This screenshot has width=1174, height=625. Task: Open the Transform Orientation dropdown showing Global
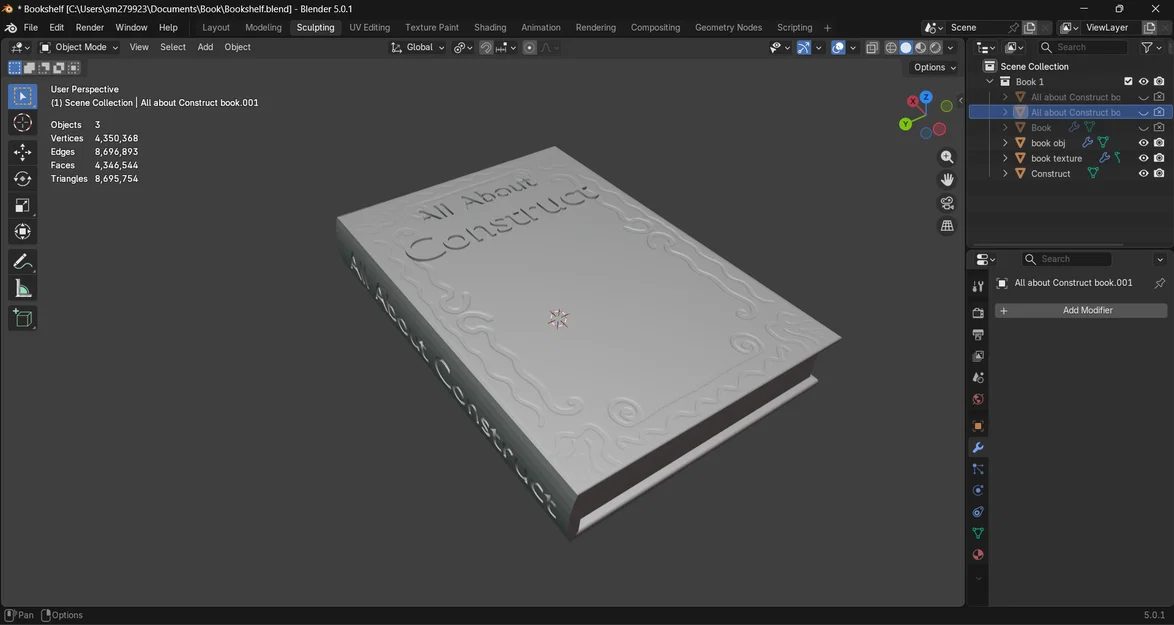click(x=420, y=47)
